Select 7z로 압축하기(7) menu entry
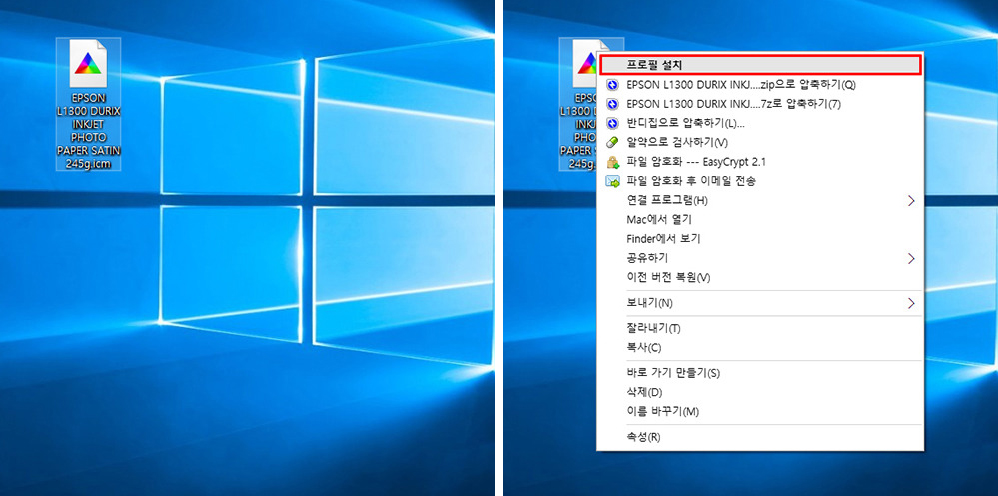998x496 pixels. click(759, 104)
